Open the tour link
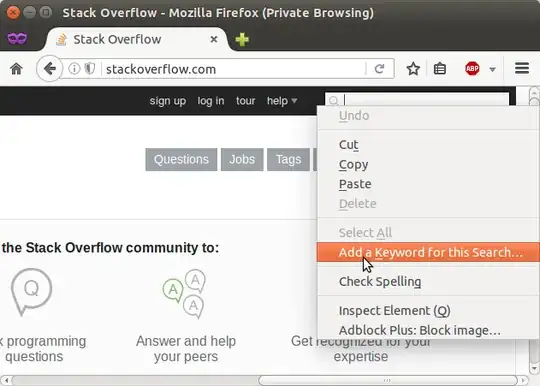This screenshot has height=386, width=540. pos(246,101)
